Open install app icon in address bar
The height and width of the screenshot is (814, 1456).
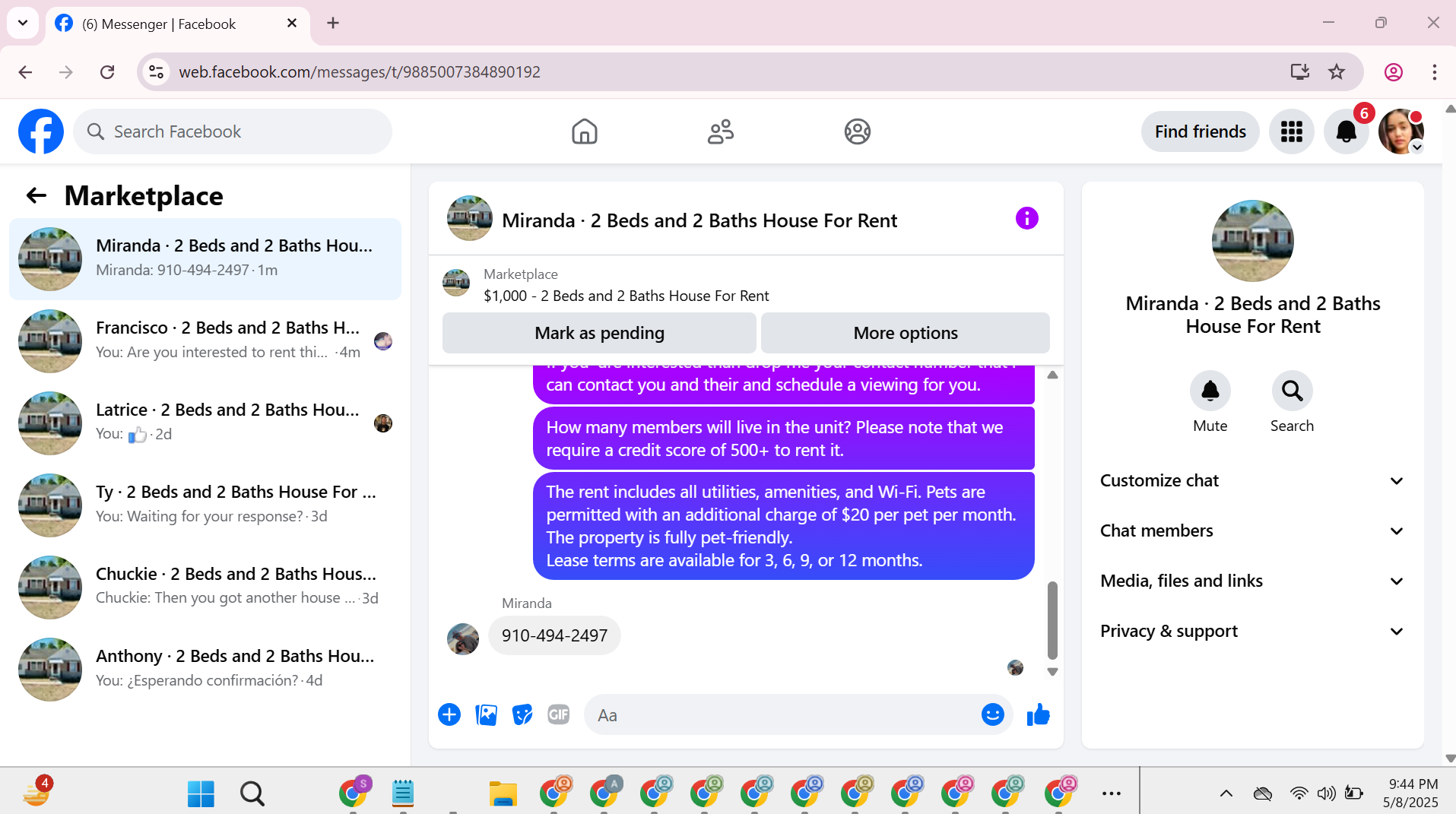click(x=1300, y=72)
